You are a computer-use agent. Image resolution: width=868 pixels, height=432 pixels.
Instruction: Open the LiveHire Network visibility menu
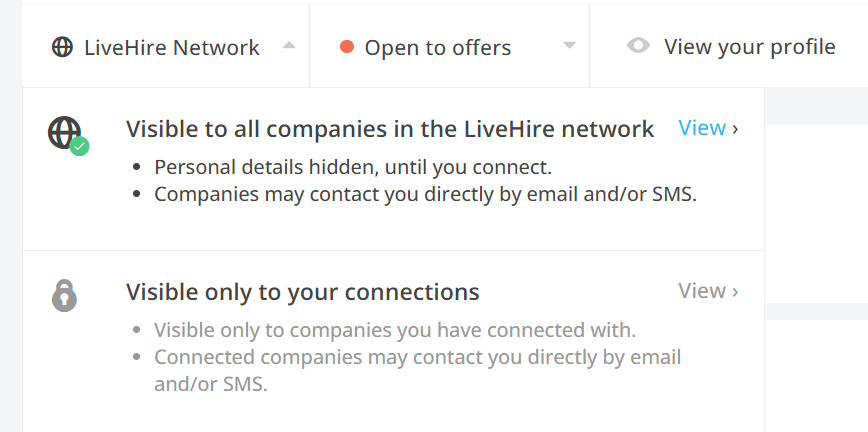click(165, 46)
